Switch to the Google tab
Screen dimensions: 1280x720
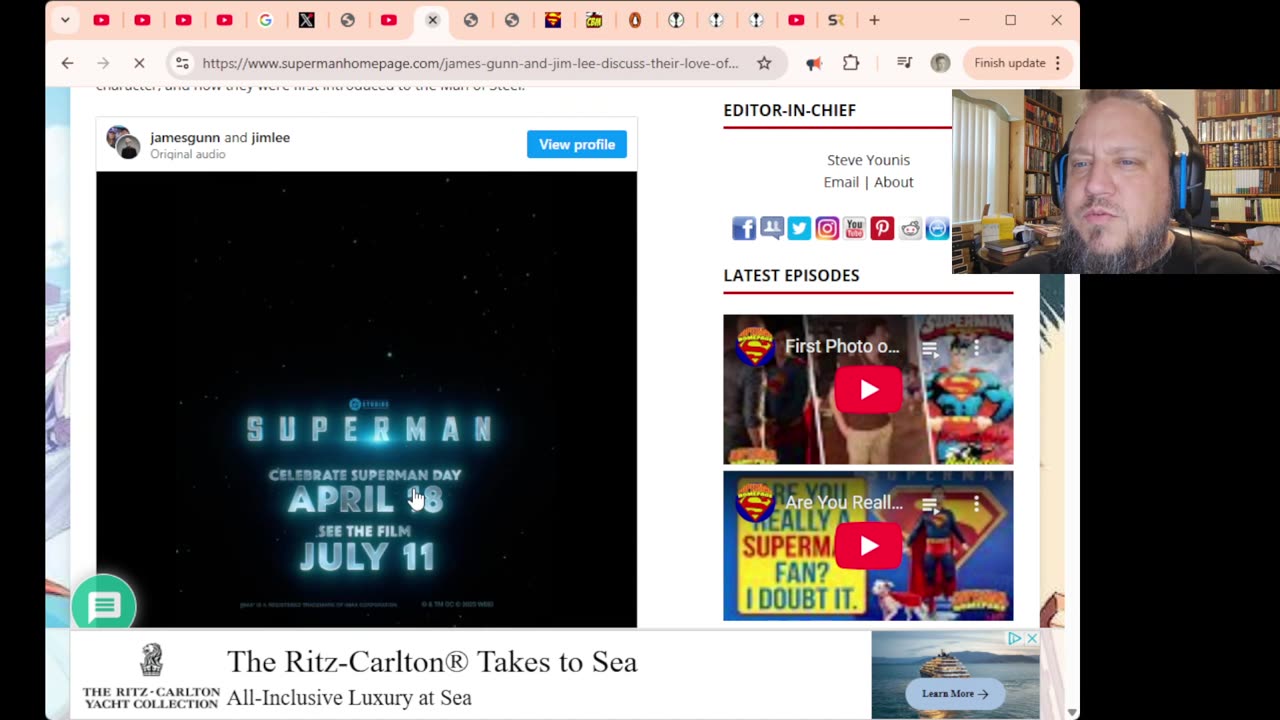point(265,20)
